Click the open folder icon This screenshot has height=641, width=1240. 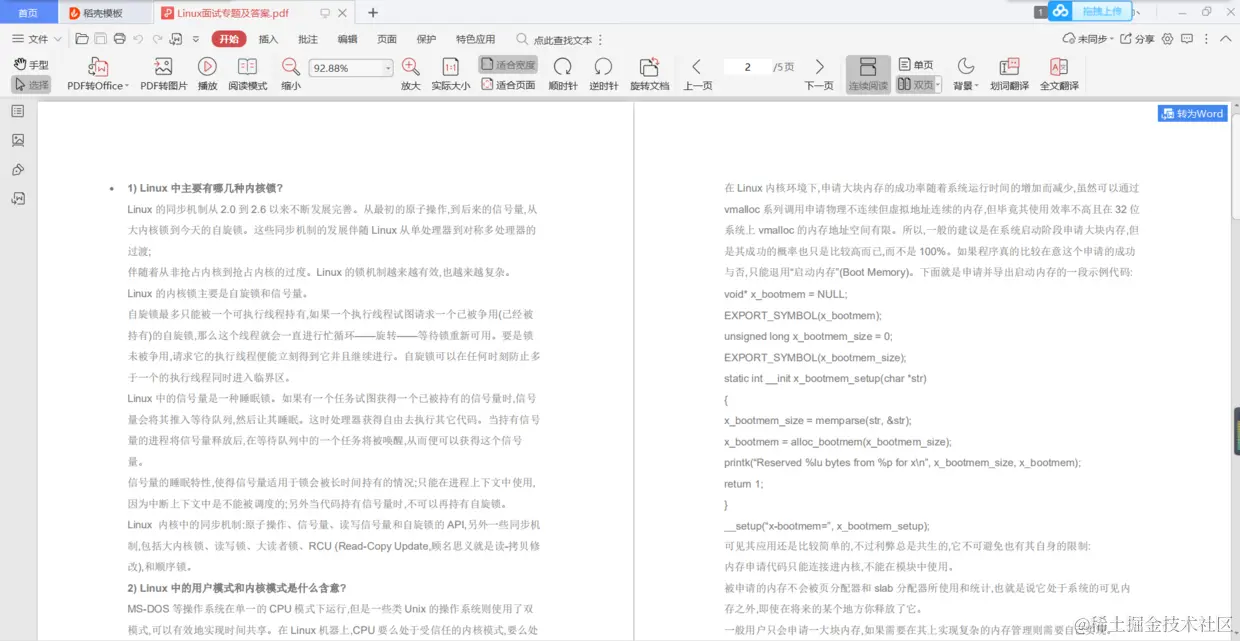click(82, 39)
